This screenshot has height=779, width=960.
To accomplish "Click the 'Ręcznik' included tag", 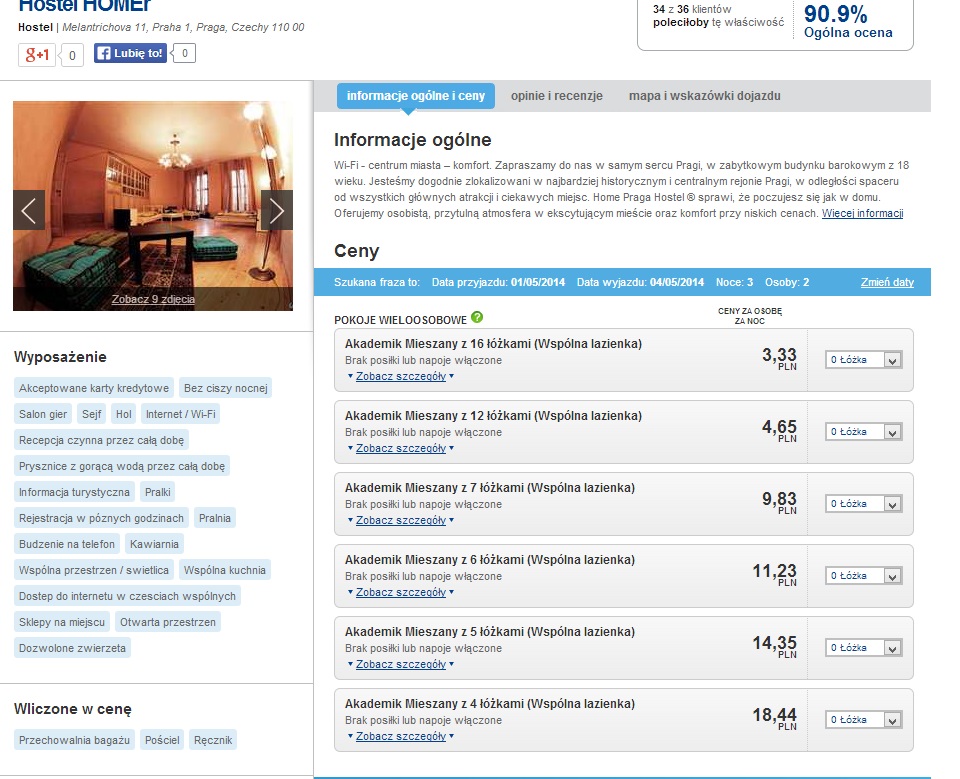I will pyautogui.click(x=213, y=740).
